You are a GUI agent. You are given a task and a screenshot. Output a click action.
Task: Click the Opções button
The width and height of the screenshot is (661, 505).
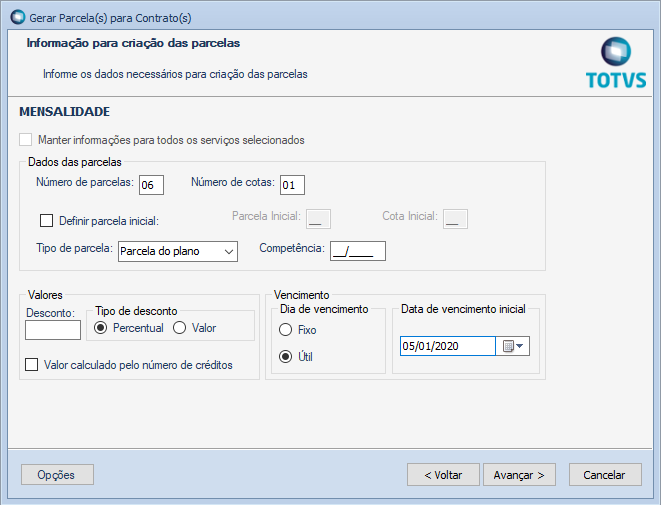(x=57, y=475)
